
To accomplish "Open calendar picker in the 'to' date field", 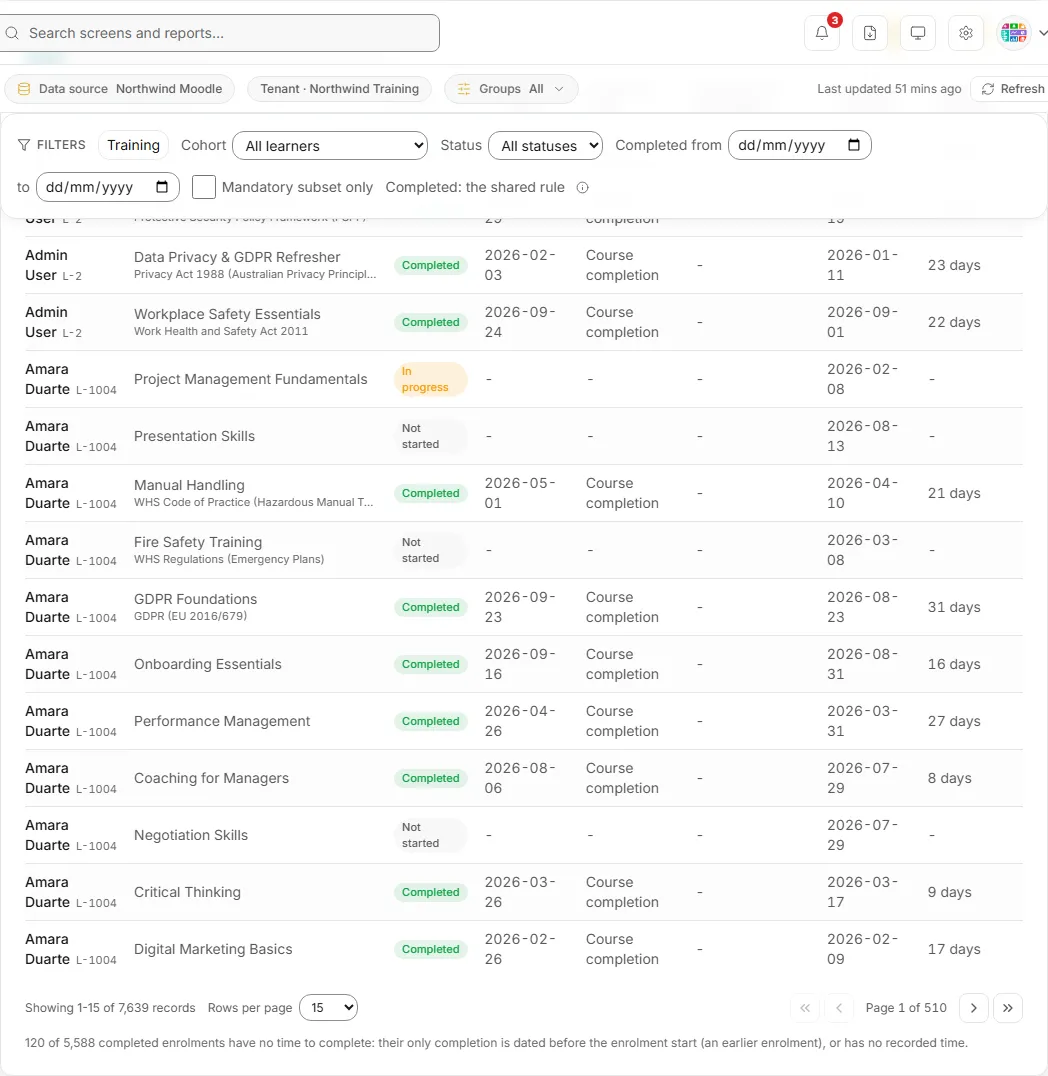I will pyautogui.click(x=162, y=187).
